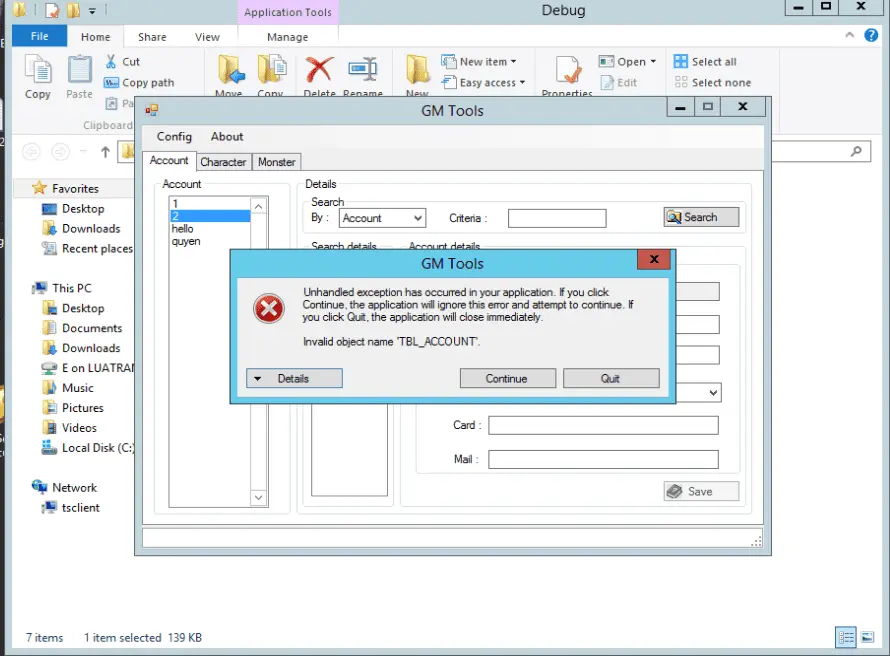Viewport: 890px width, 656px height.
Task: Open the Config menu
Action: point(174,137)
